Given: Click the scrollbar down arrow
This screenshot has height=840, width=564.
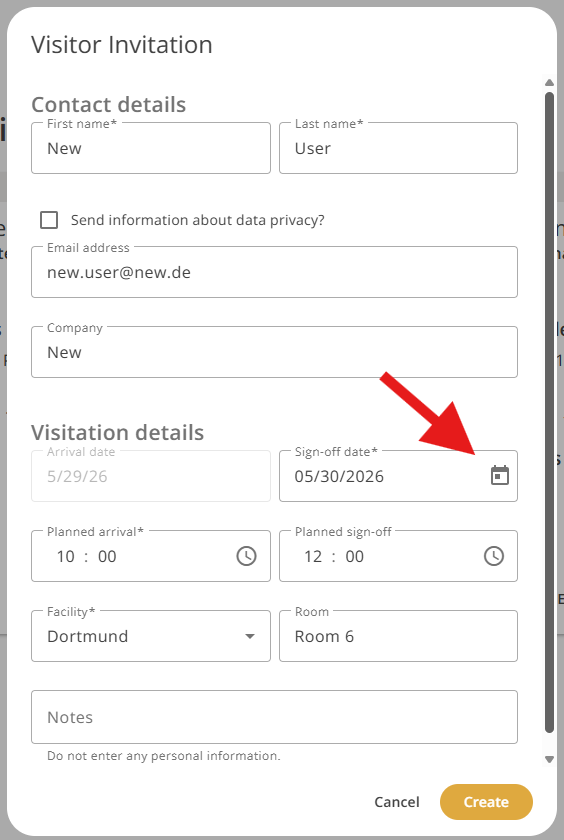Looking at the screenshot, I should coord(549,759).
